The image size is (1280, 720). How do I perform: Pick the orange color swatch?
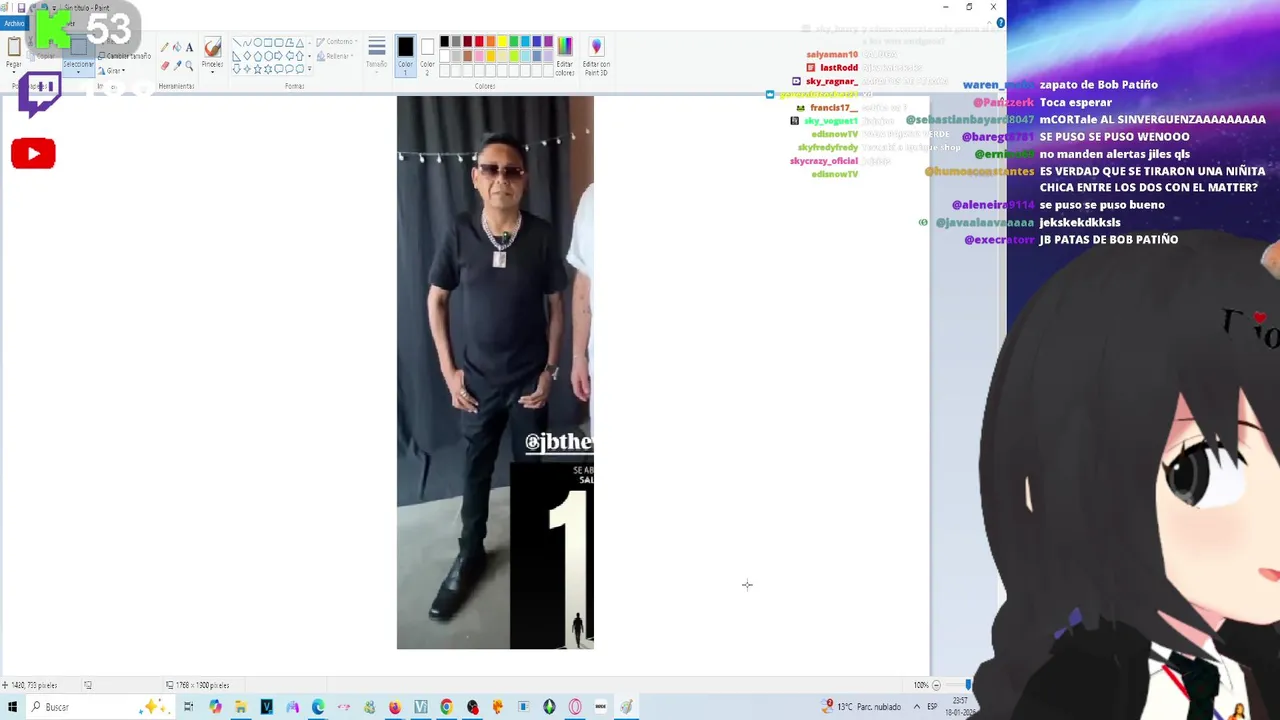(x=490, y=41)
